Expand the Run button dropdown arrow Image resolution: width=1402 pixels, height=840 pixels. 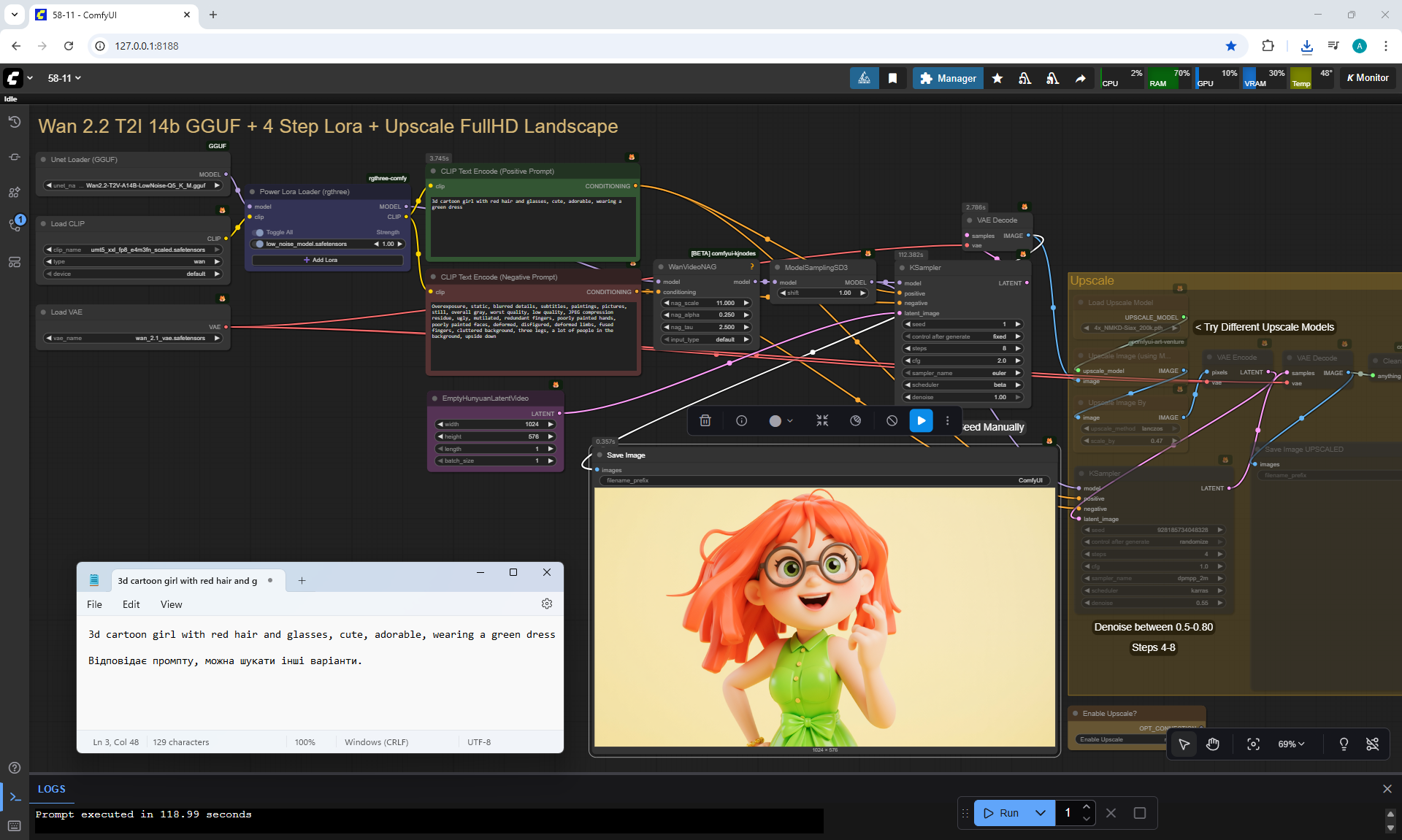click(x=1041, y=812)
